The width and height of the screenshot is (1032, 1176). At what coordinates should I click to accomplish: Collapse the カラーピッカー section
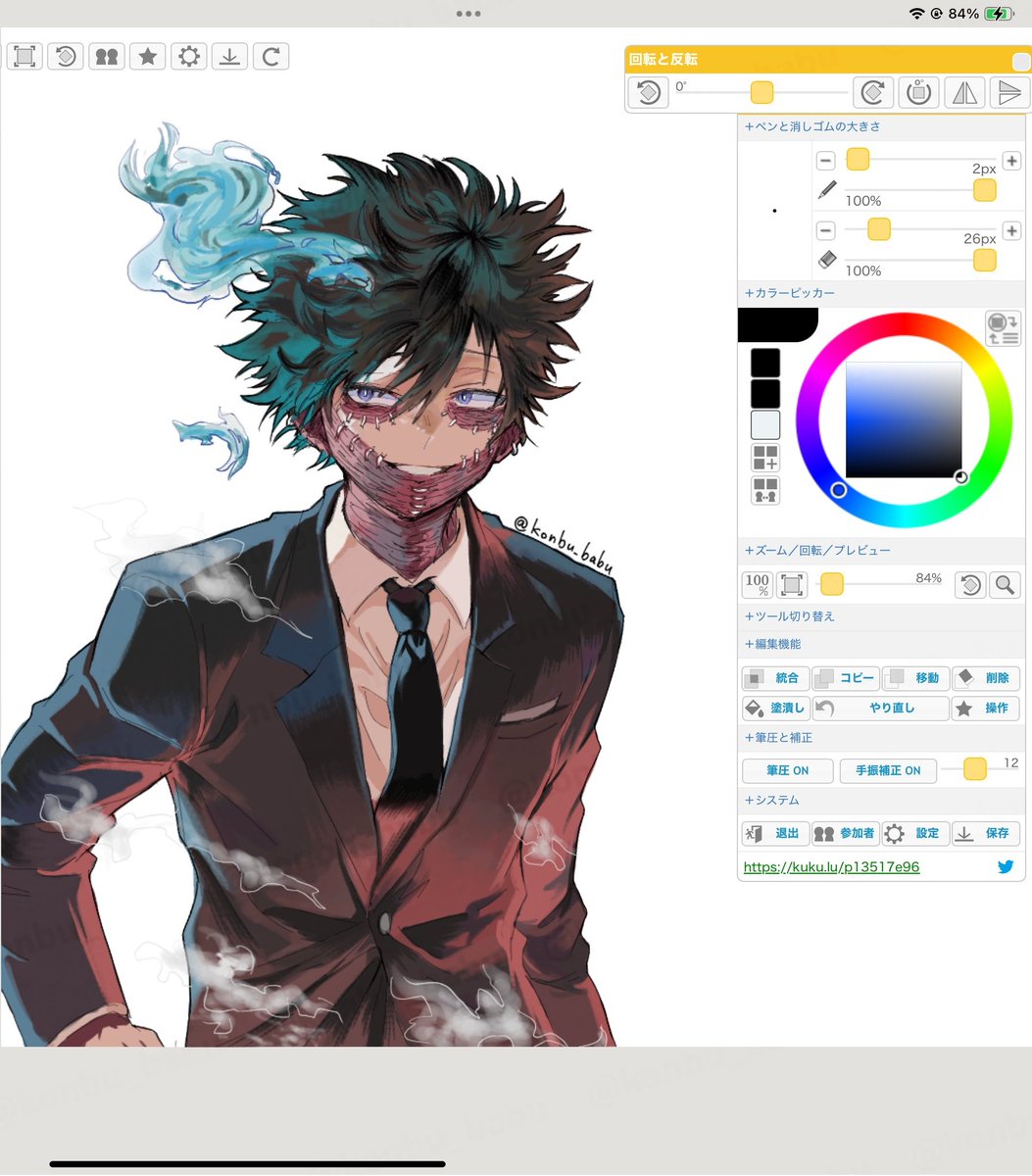point(790,293)
